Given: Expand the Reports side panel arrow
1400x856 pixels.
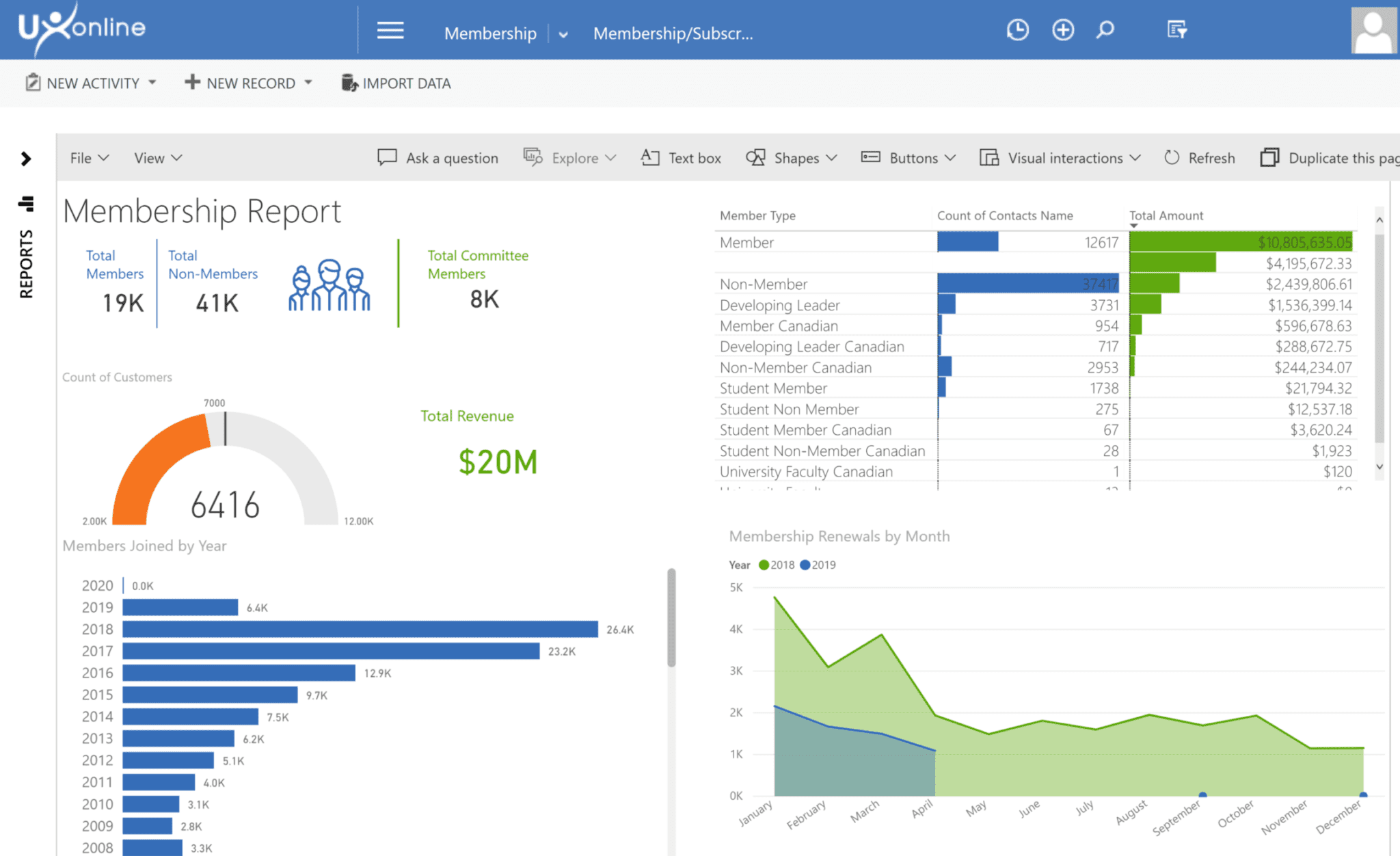Looking at the screenshot, I should pos(26,159).
